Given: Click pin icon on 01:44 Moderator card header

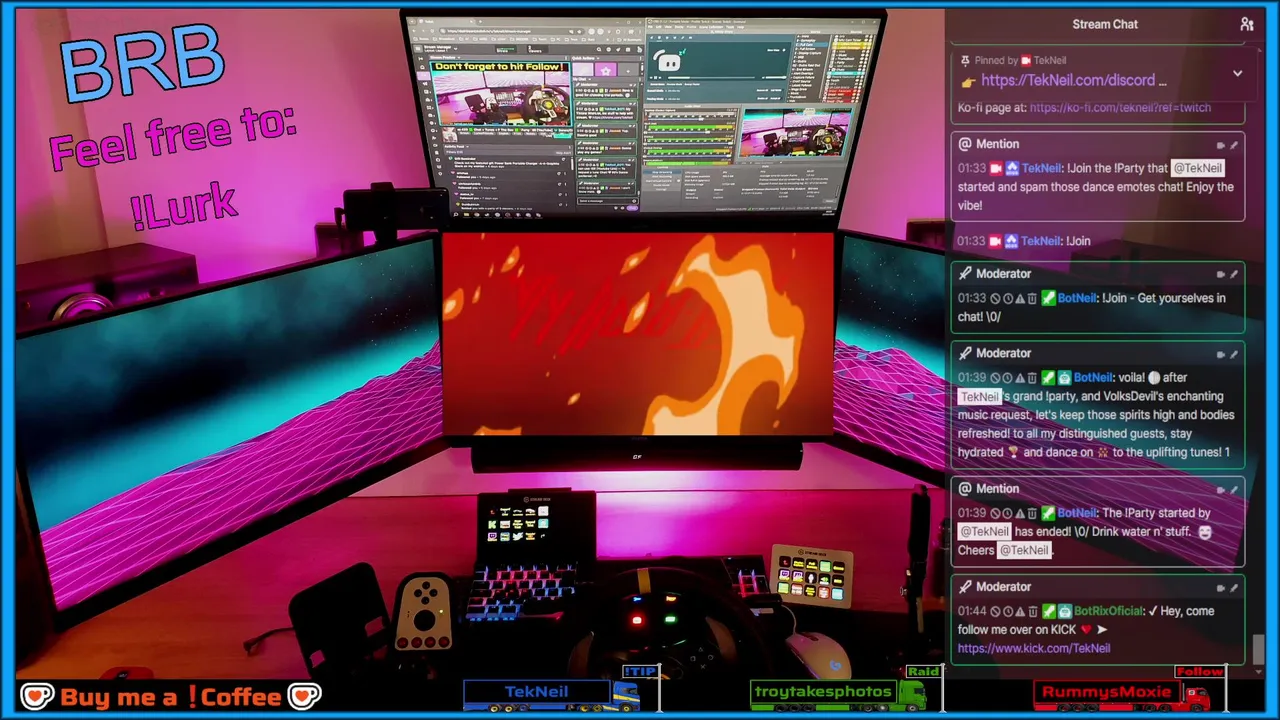Looking at the screenshot, I should tap(1234, 588).
